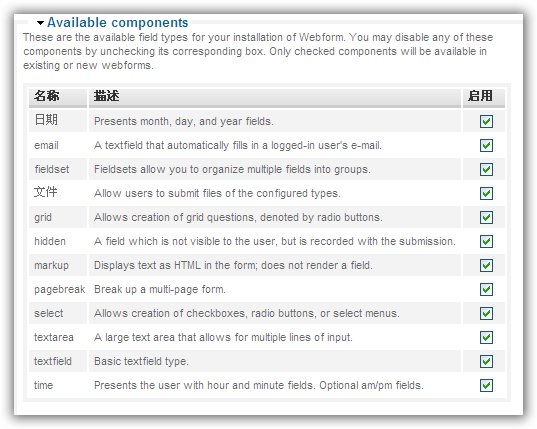Uncheck the grid component checkbox
537x429 pixels.
point(486,217)
